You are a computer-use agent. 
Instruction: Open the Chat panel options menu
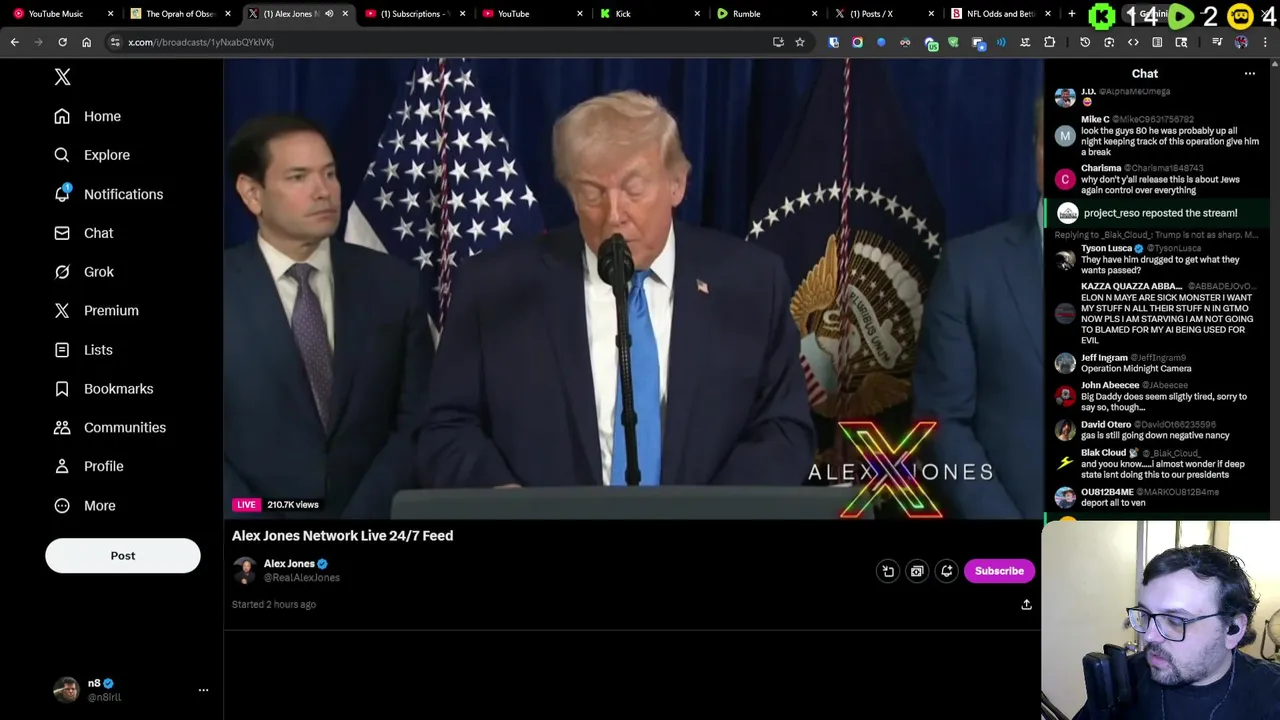coord(1249,74)
